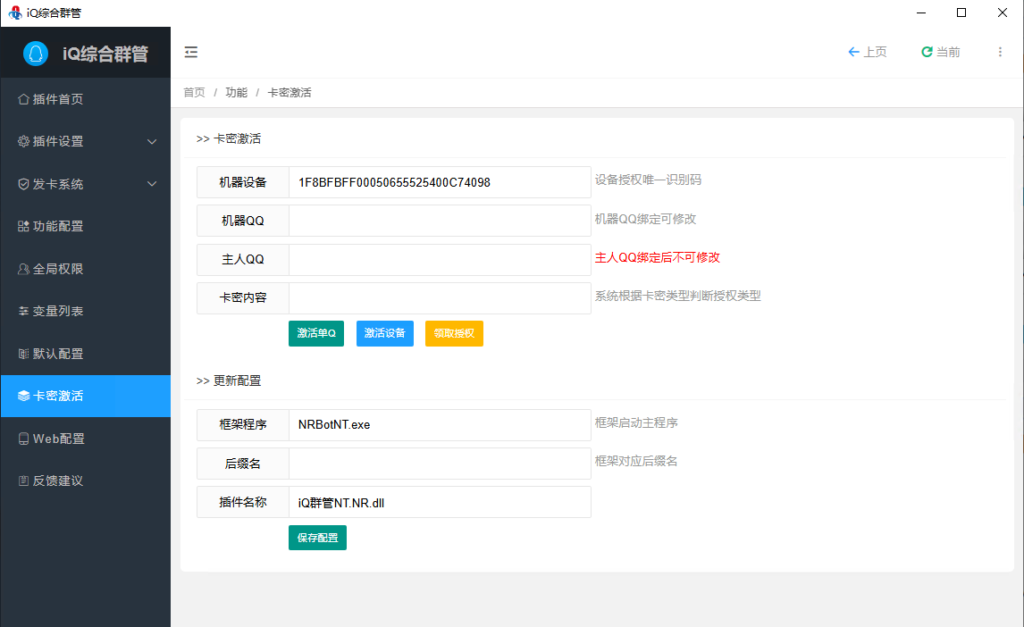Expand the 发卡系统 chevron
Screen dimensions: 1024x627
click(x=152, y=184)
